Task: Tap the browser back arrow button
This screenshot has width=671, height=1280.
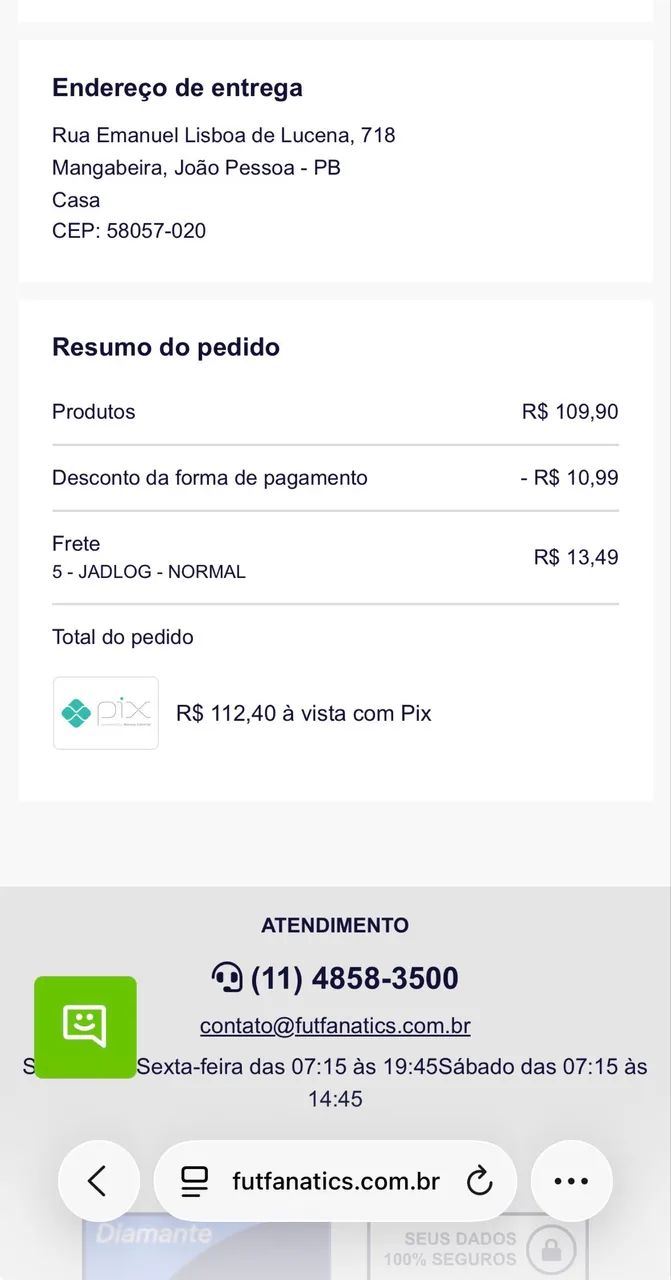Action: pos(98,1181)
